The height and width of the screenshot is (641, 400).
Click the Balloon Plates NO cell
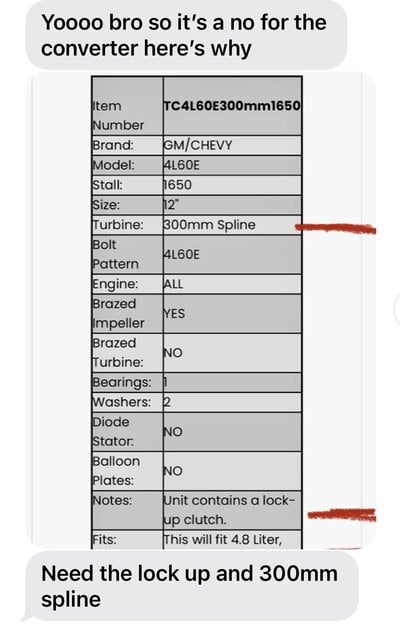(232, 471)
